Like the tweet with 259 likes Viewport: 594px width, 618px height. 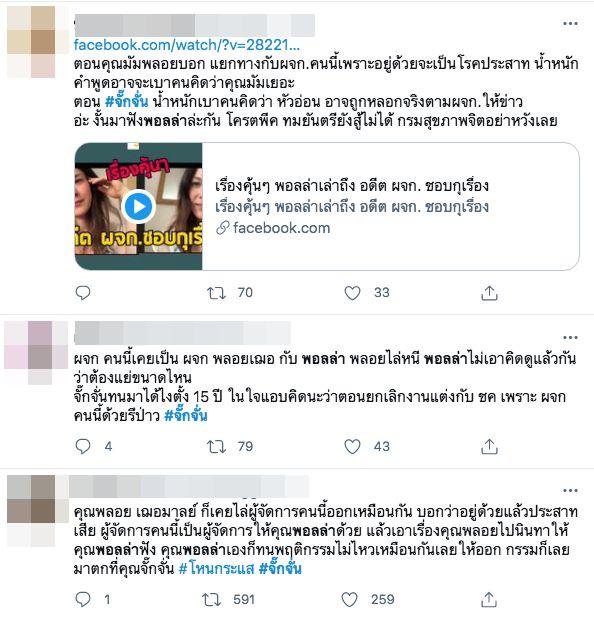(349, 599)
